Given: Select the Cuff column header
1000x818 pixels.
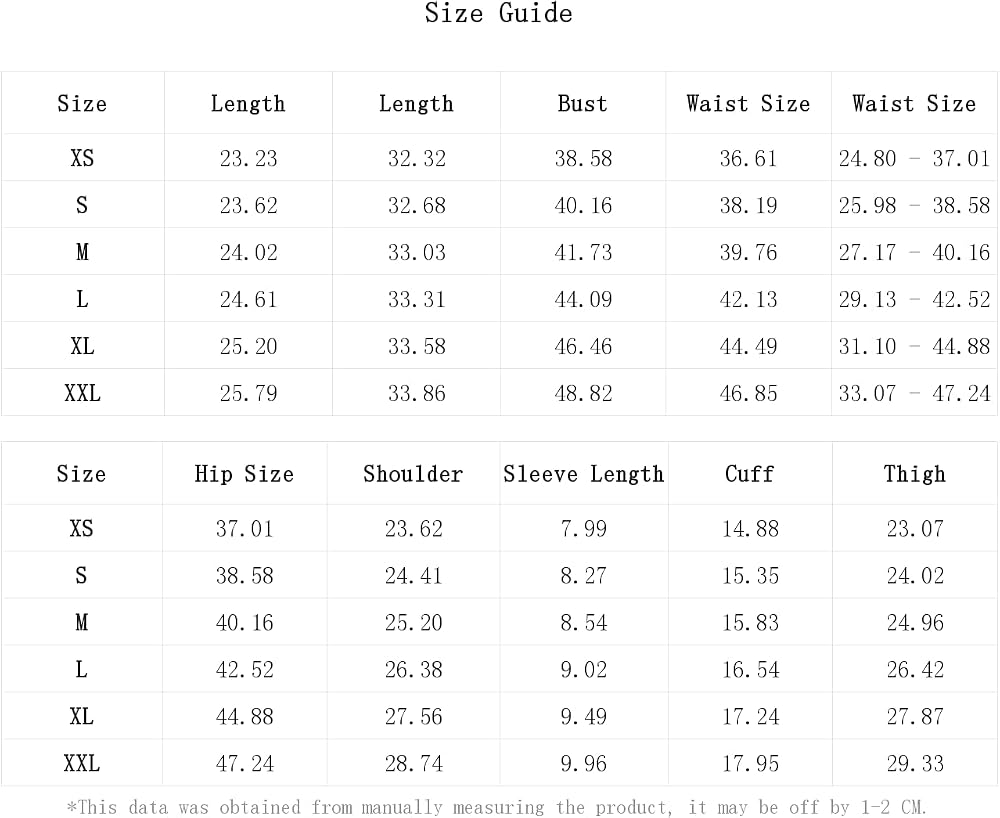Looking at the screenshot, I should pyautogui.click(x=749, y=474).
